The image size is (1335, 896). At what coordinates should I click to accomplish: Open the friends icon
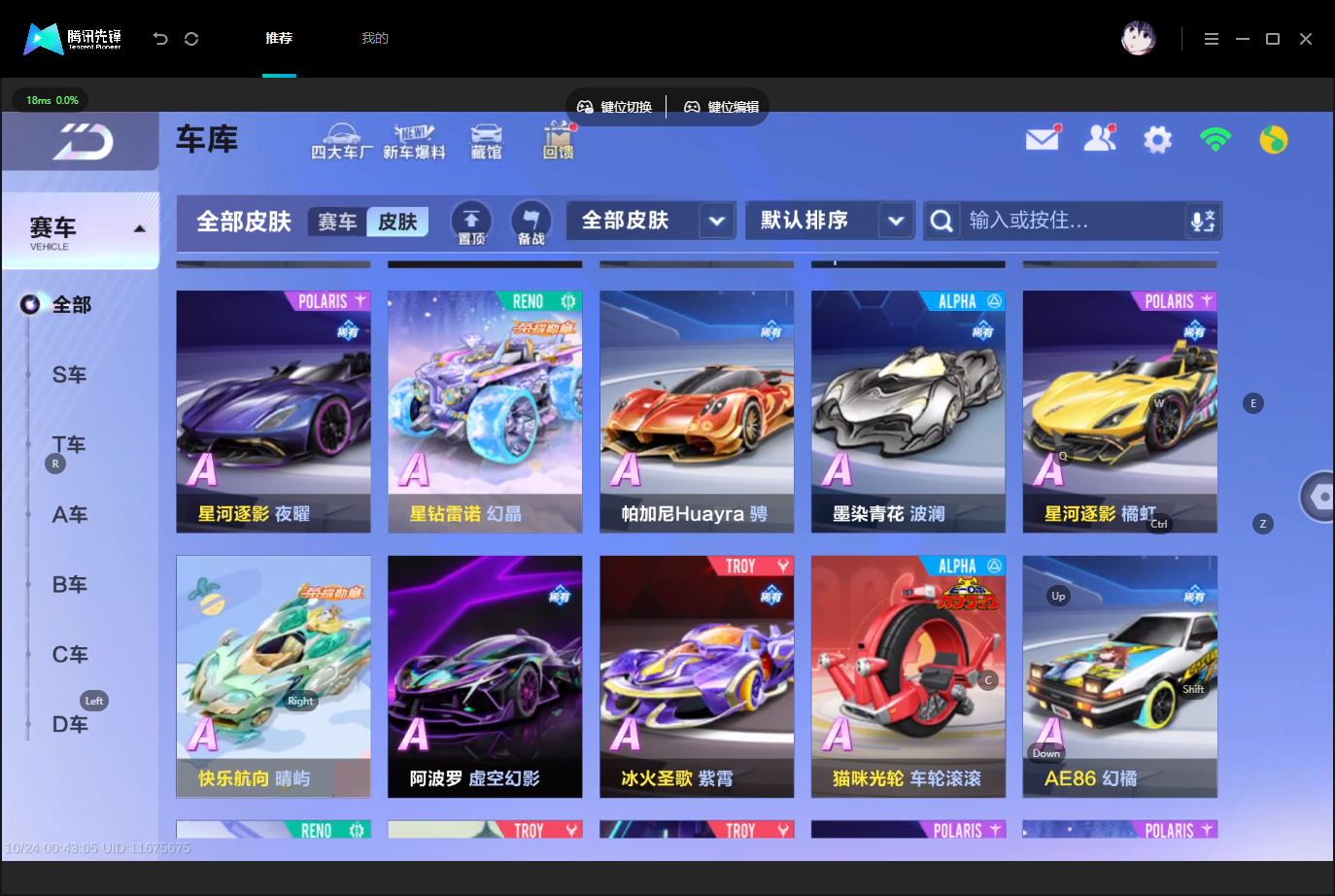coord(1100,139)
